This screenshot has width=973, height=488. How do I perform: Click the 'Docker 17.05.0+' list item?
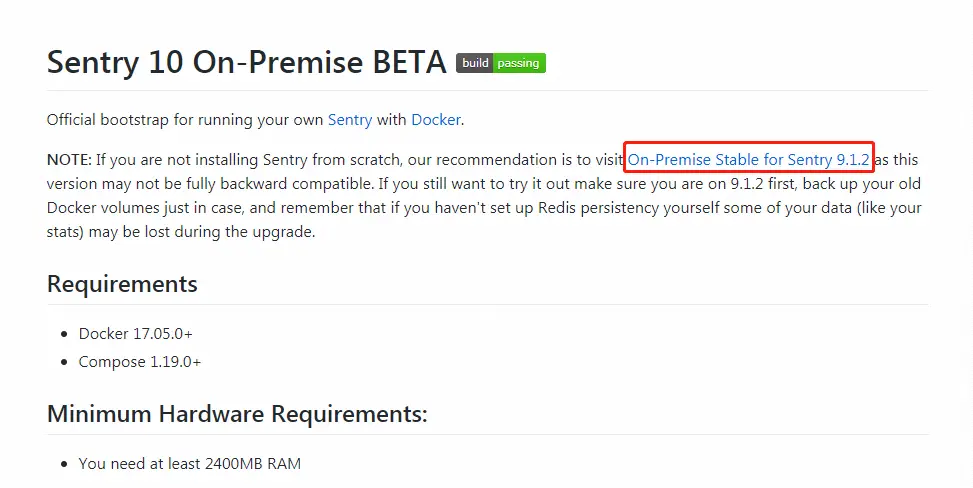coord(135,334)
